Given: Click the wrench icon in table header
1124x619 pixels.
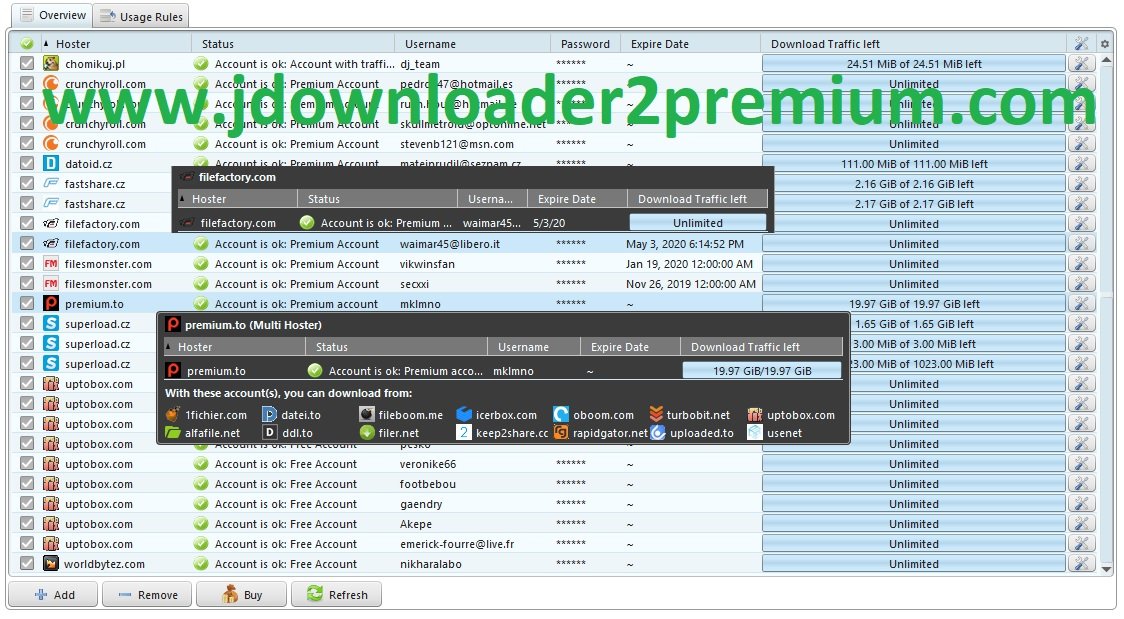Looking at the screenshot, I should coord(1081,44).
